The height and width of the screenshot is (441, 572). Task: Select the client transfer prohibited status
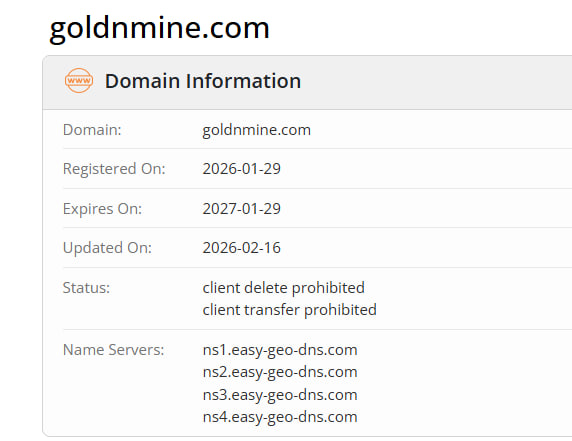289,310
